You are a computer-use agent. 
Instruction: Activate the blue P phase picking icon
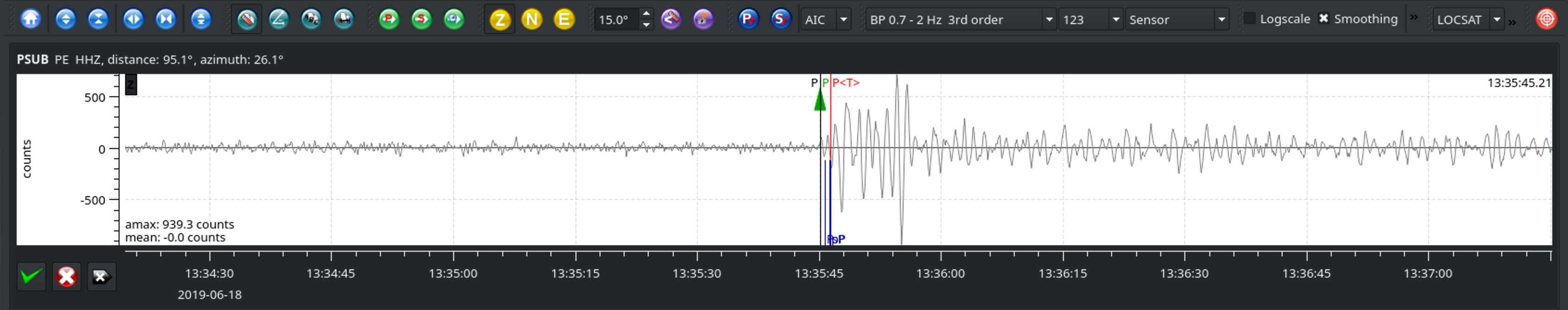(x=748, y=19)
